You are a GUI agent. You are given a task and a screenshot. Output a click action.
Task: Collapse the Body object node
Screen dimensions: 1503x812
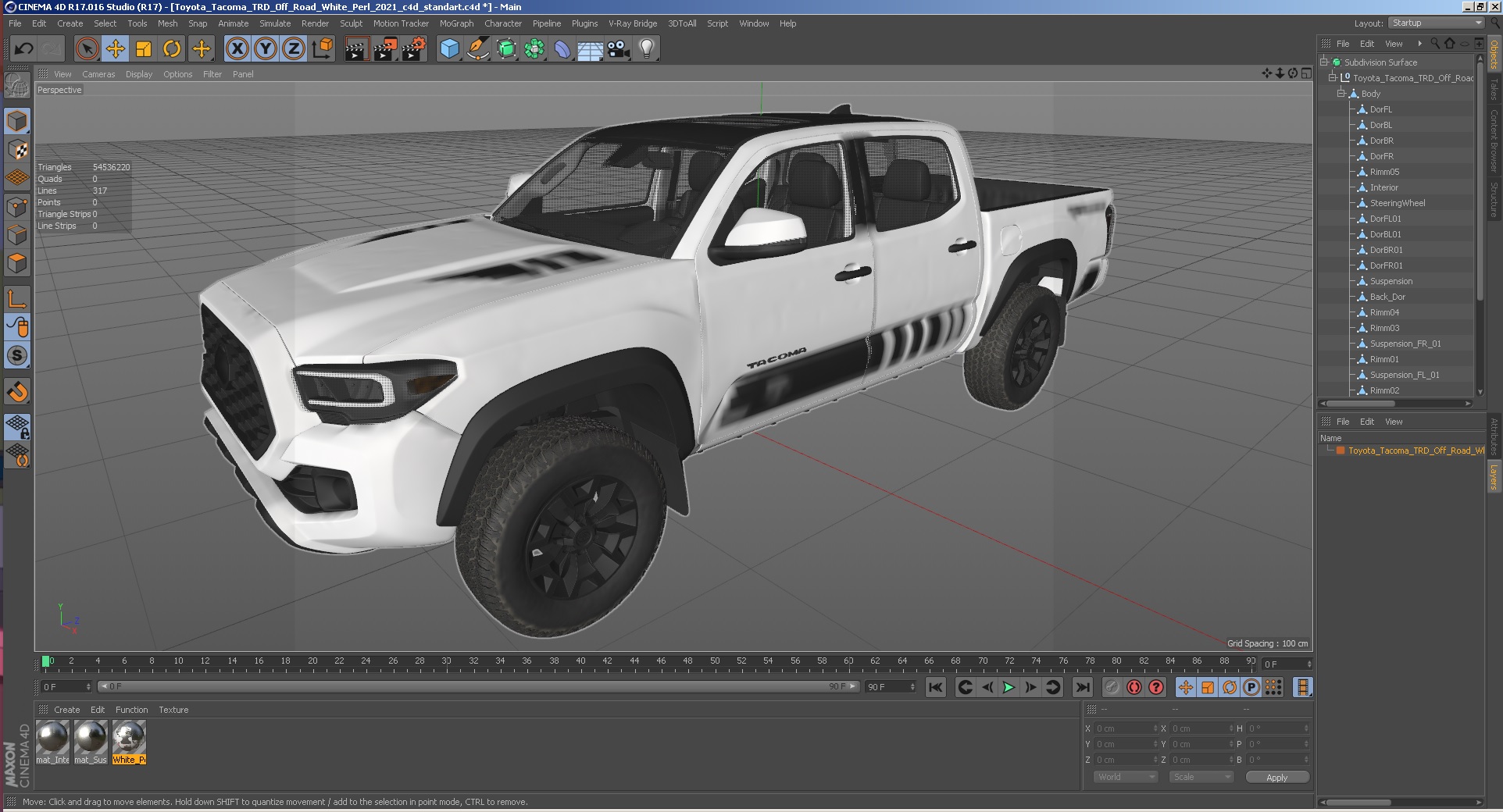pos(1341,93)
